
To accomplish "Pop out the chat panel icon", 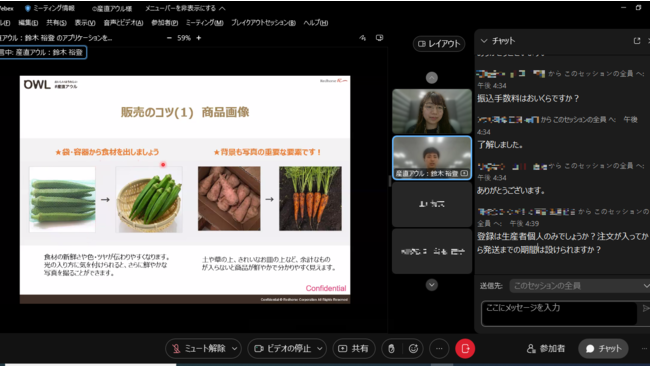I will [x=637, y=41].
